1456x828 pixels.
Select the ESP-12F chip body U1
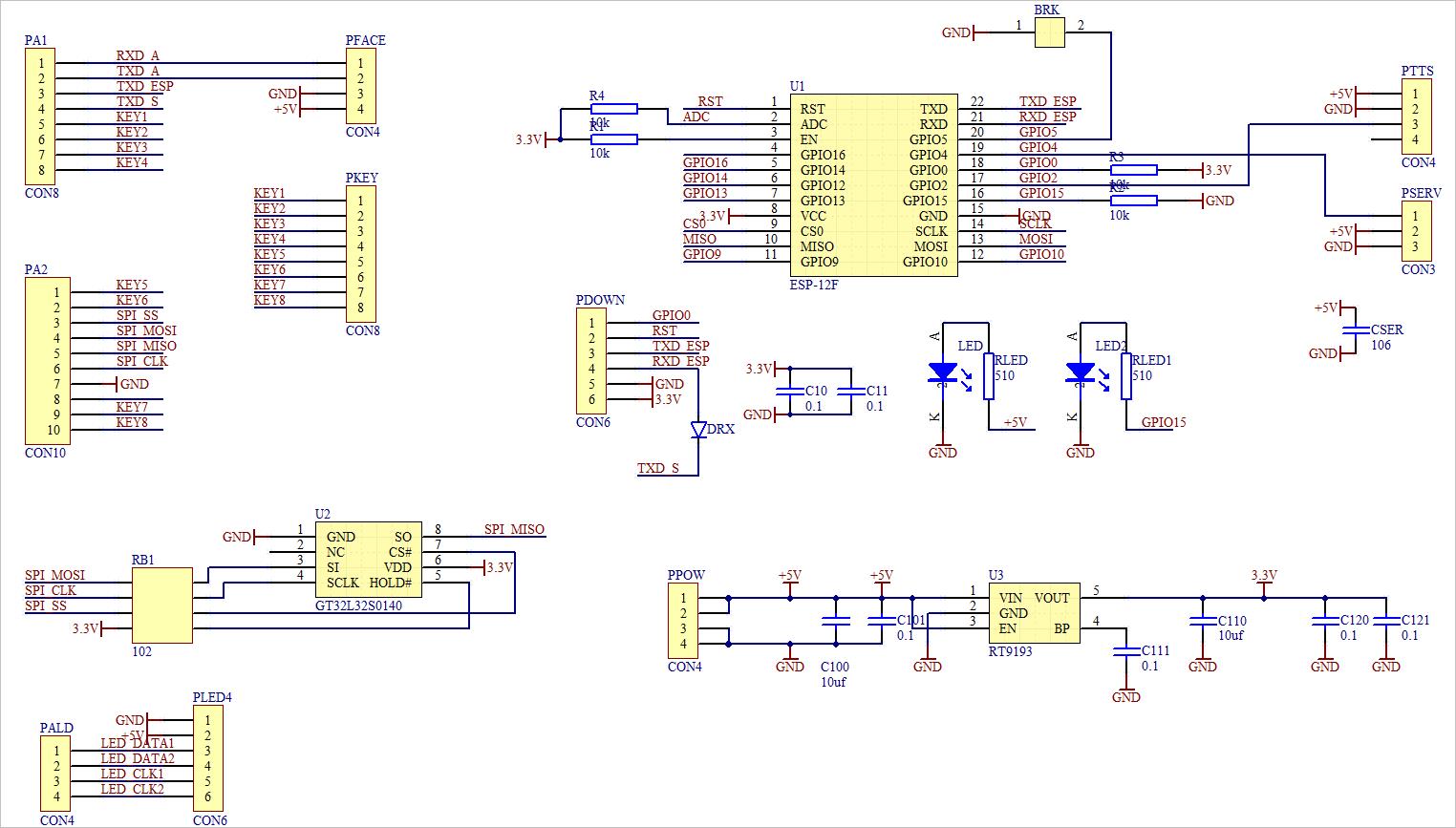(873, 185)
